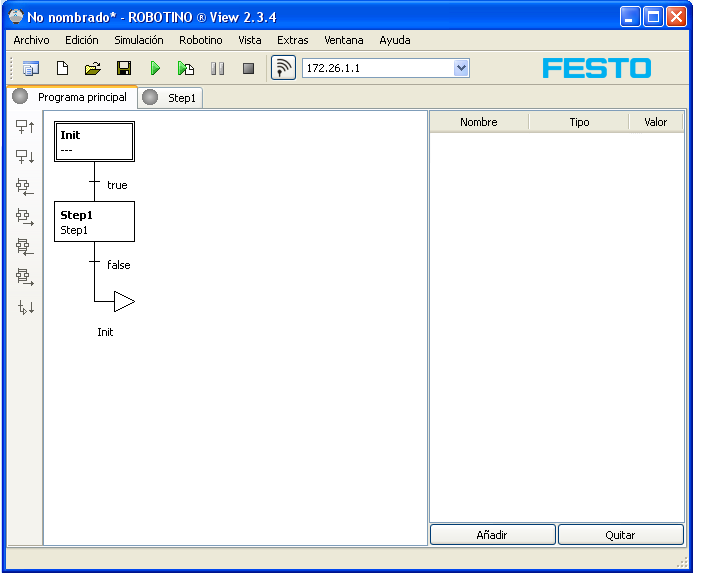Viewport: 710px width, 574px height.
Task: Click the insert alternative branch left icon
Action: [x=25, y=187]
